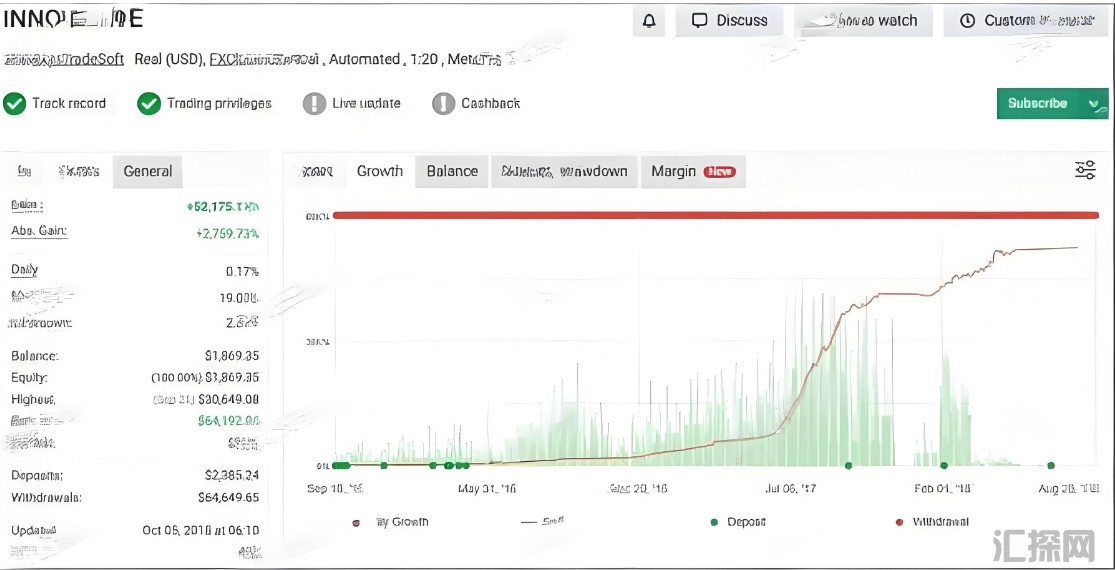This screenshot has width=1115, height=570.
Task: Select the General tab in stats panel
Action: (x=148, y=171)
